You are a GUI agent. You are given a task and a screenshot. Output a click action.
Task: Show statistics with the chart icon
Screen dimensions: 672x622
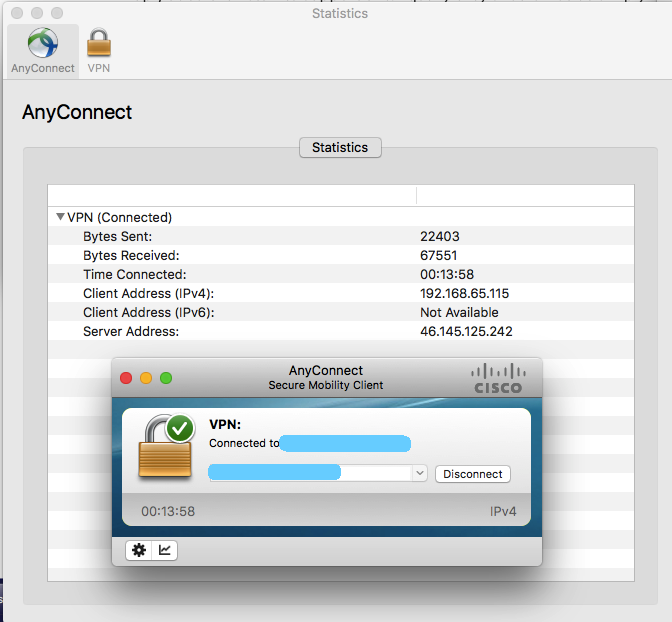[165, 550]
